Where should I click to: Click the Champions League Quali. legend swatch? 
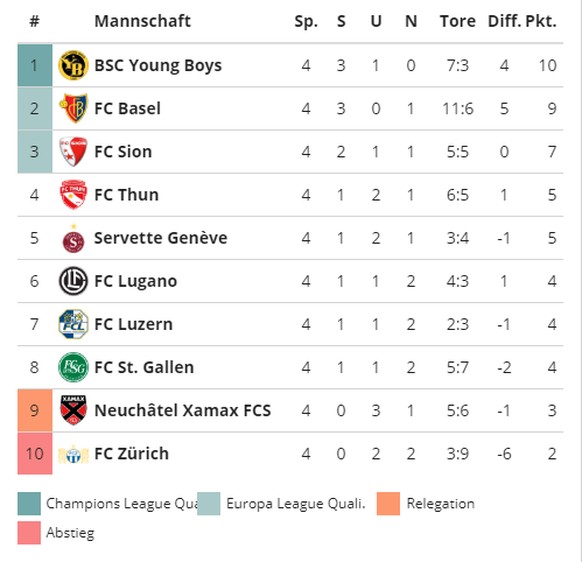click(x=29, y=504)
